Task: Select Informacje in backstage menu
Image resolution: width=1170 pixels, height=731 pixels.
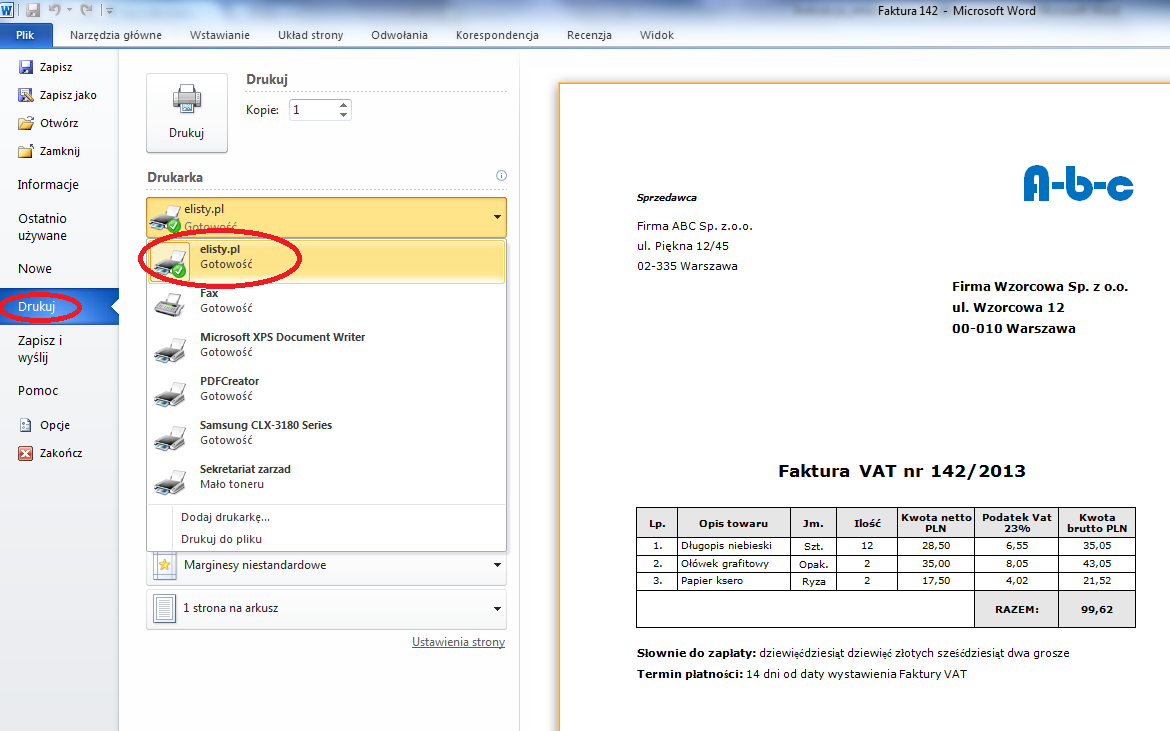Action: [x=59, y=184]
